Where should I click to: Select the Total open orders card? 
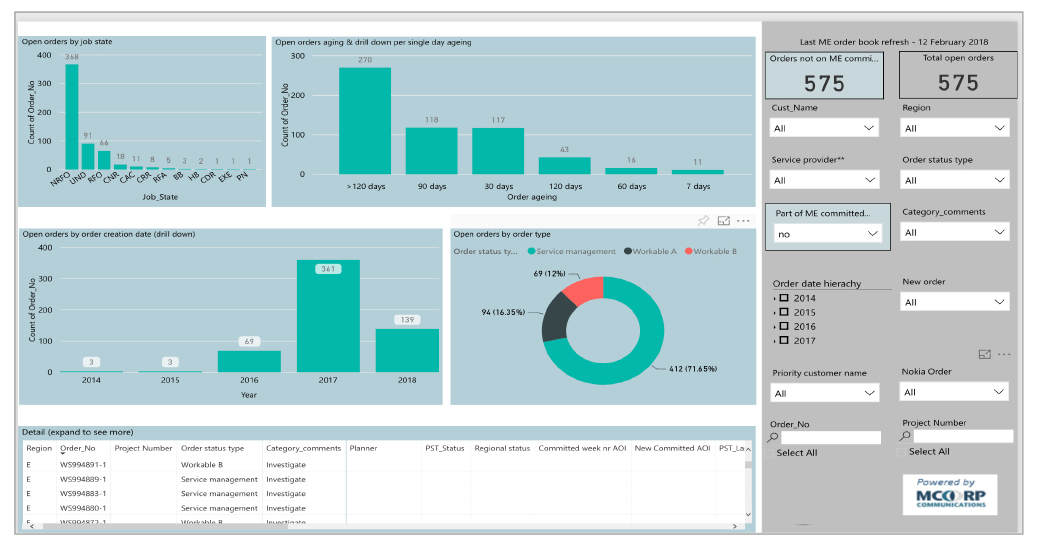(957, 75)
